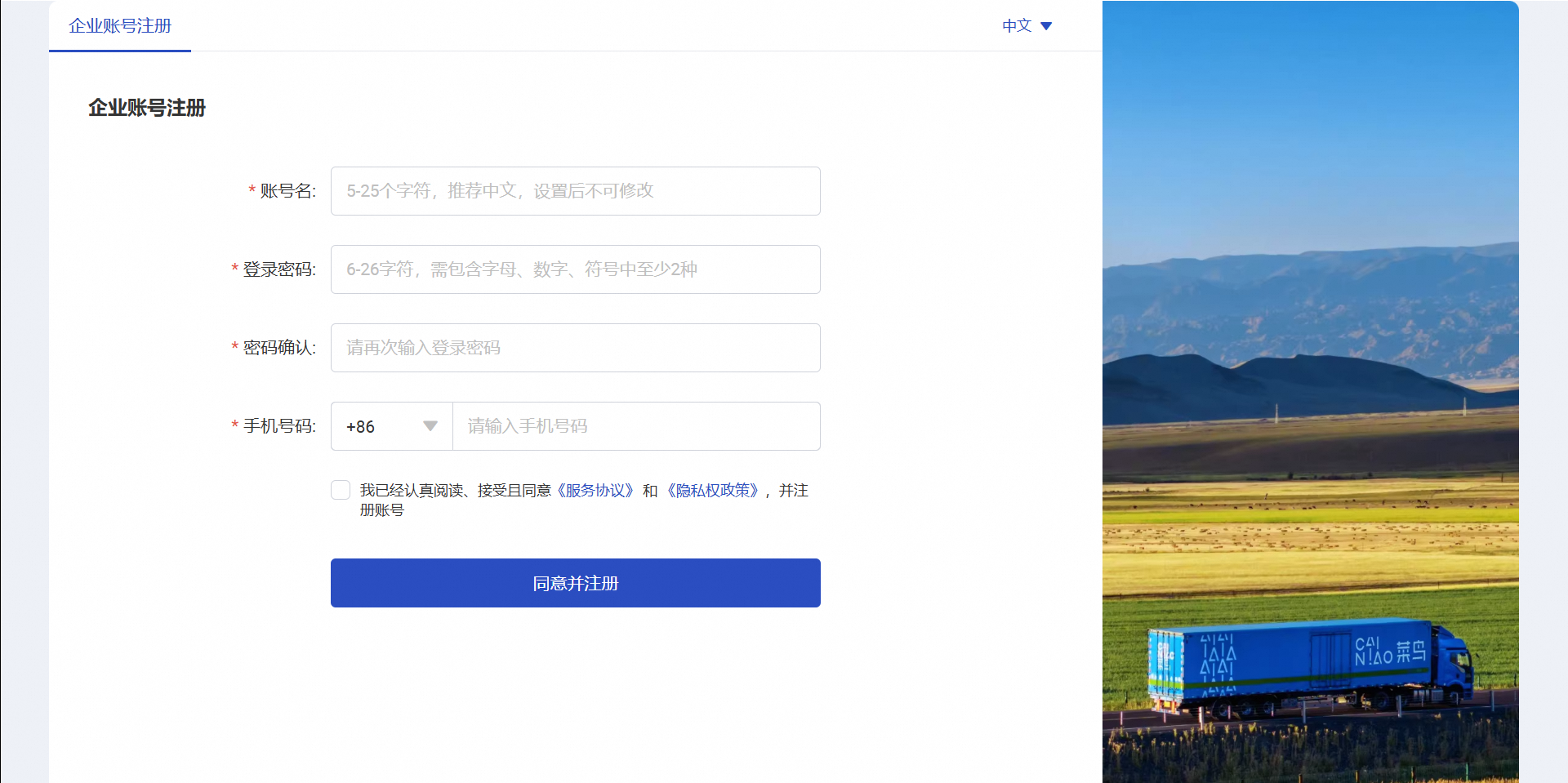Click the red asterisk beside 手机号码
Screen dimensions: 1568x783
(x=235, y=425)
